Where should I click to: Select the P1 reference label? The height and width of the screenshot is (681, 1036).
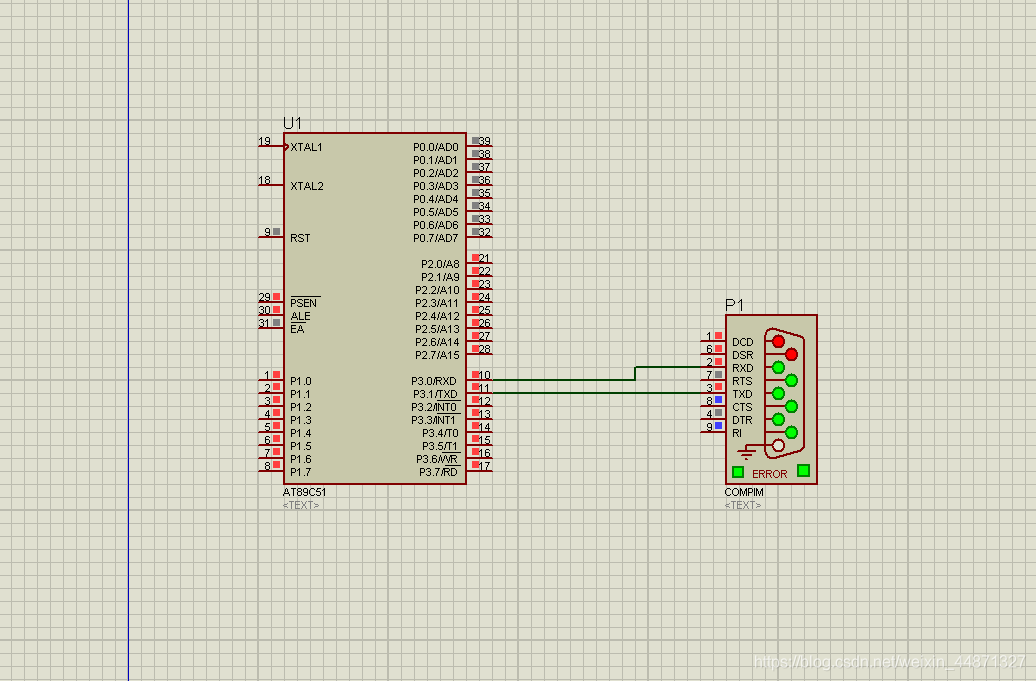[734, 305]
